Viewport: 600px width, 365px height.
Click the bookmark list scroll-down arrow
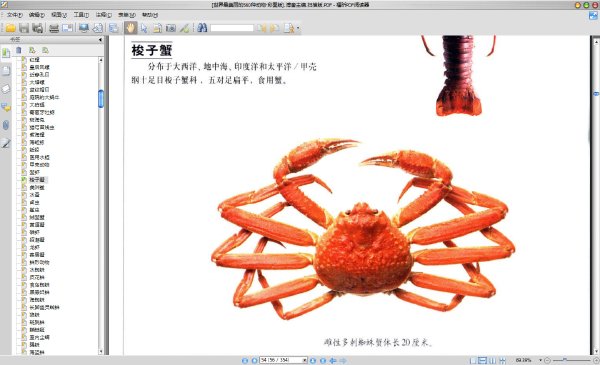(101, 351)
